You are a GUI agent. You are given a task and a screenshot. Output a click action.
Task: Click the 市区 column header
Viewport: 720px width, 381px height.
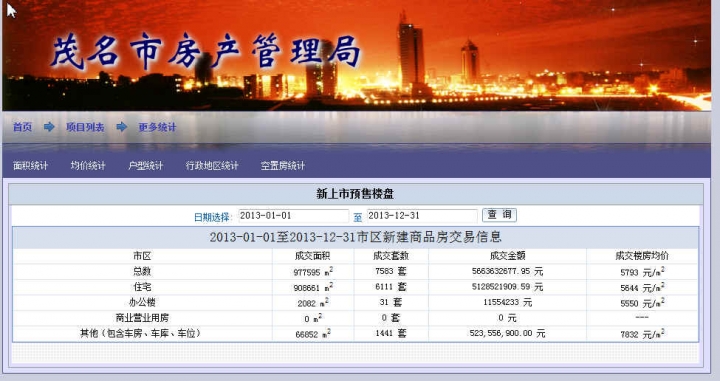point(142,256)
